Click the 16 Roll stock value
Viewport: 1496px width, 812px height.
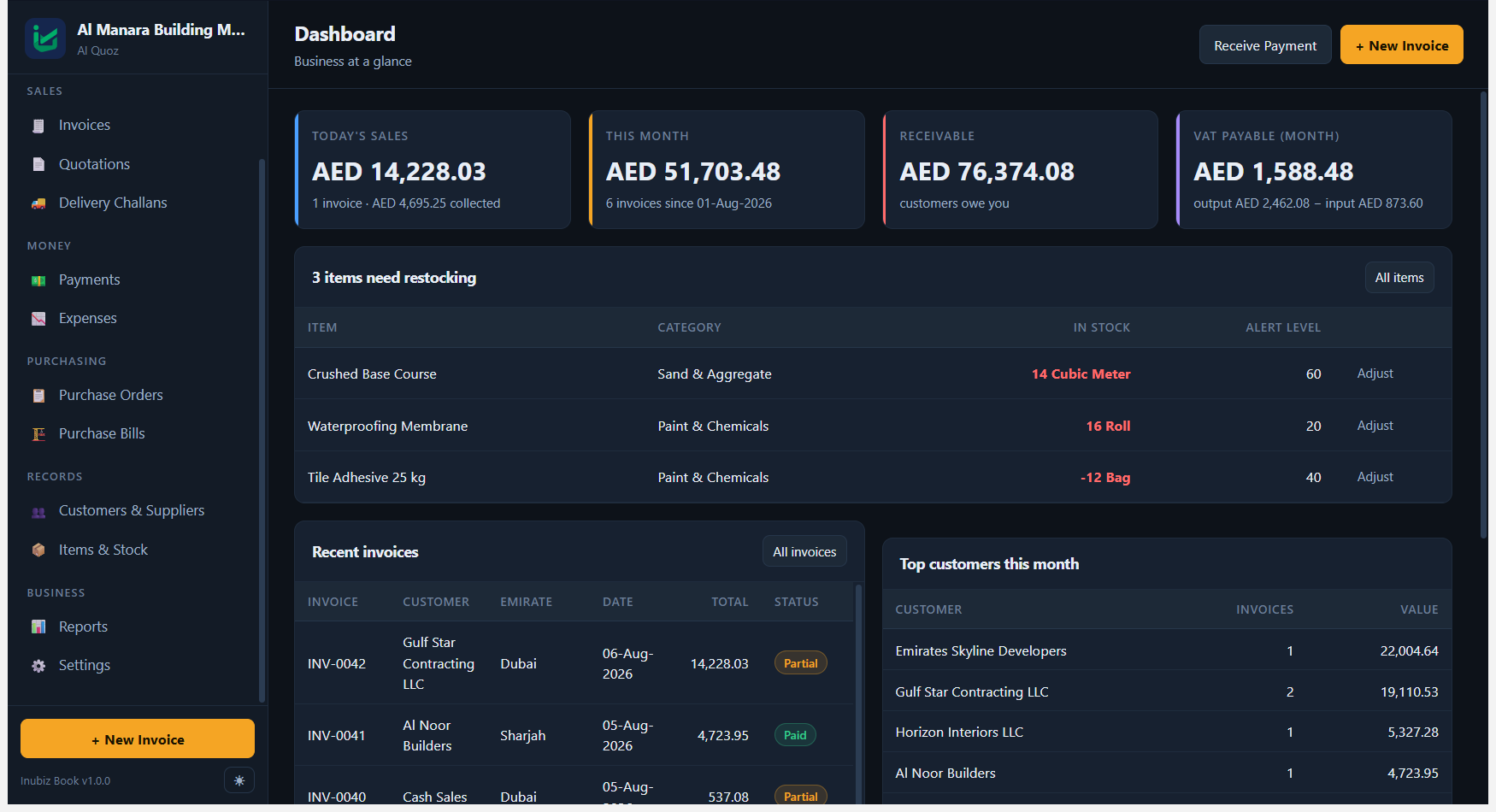coord(1108,426)
